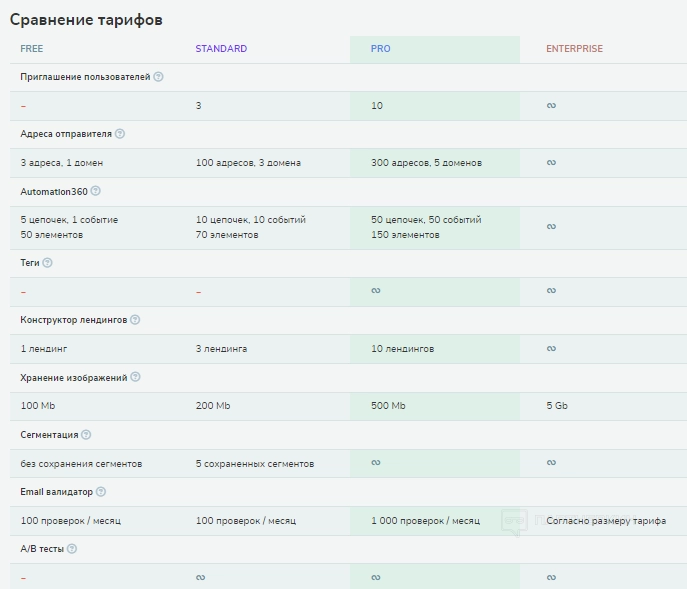
Task: Click the '5 Gb' storage cell
Action: tap(557, 406)
